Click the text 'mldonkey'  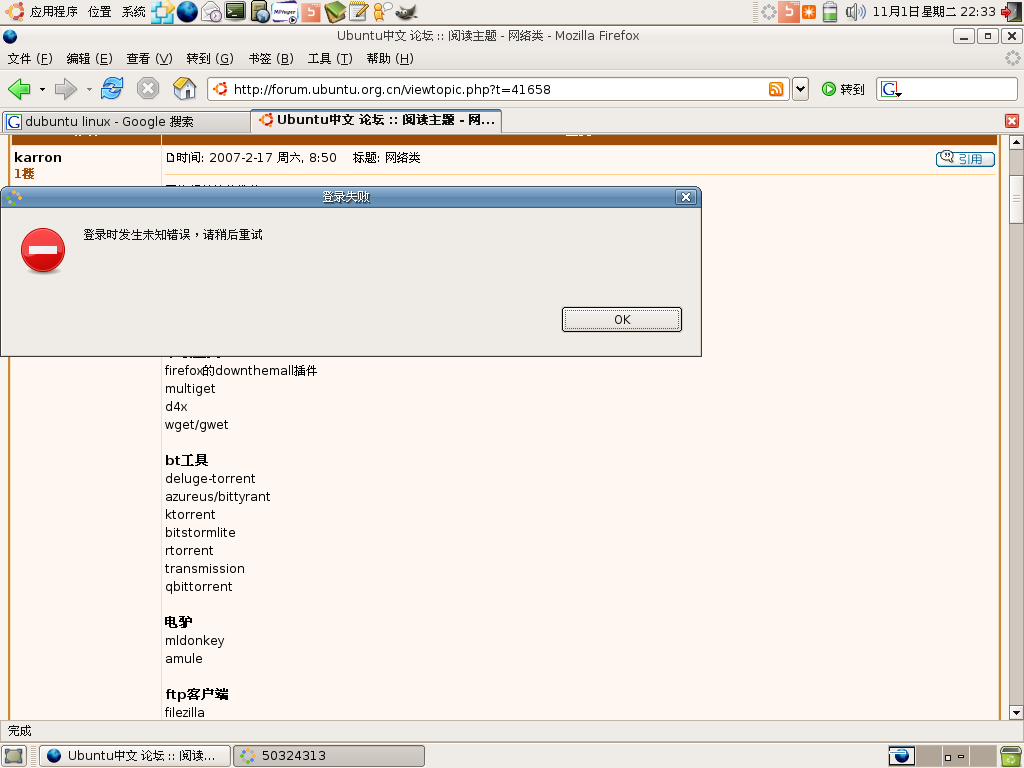pyautogui.click(x=195, y=641)
